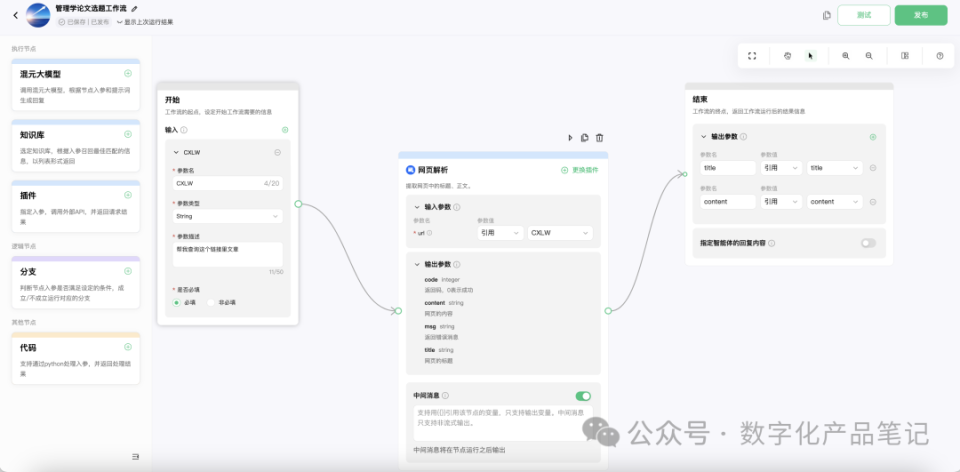This screenshot has height=472, width=960.
Task: Click the workflow avatar image
Action: 38,15
